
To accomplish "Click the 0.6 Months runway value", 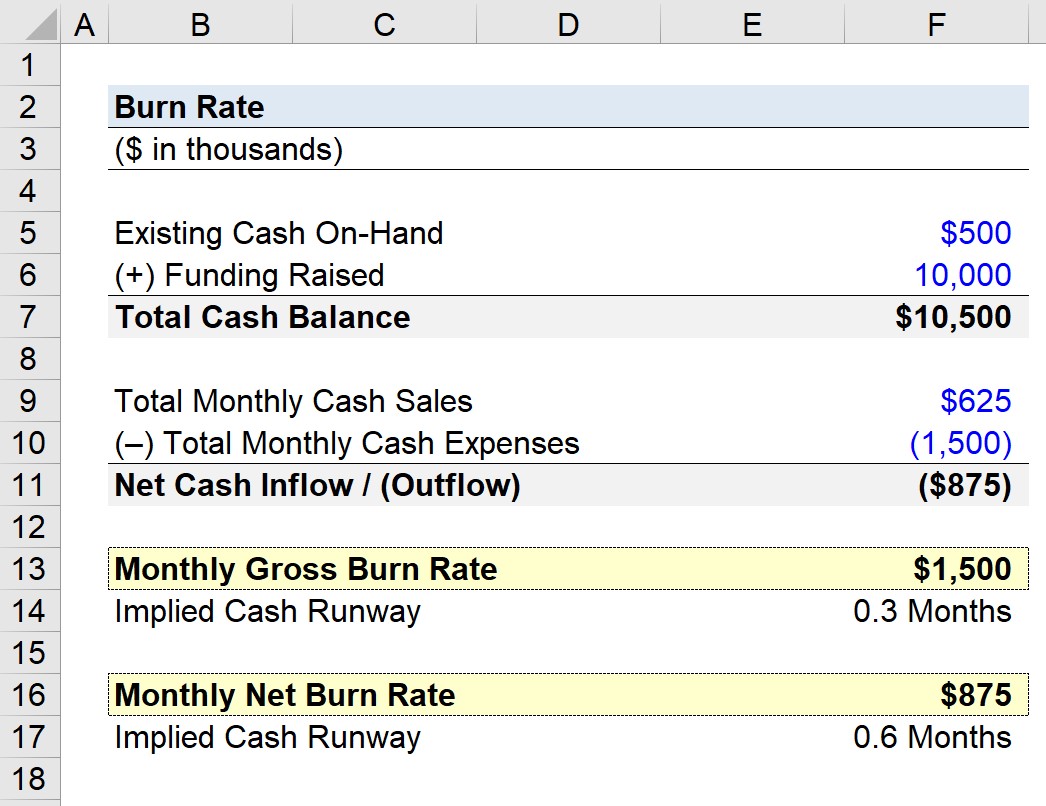I will [x=932, y=737].
